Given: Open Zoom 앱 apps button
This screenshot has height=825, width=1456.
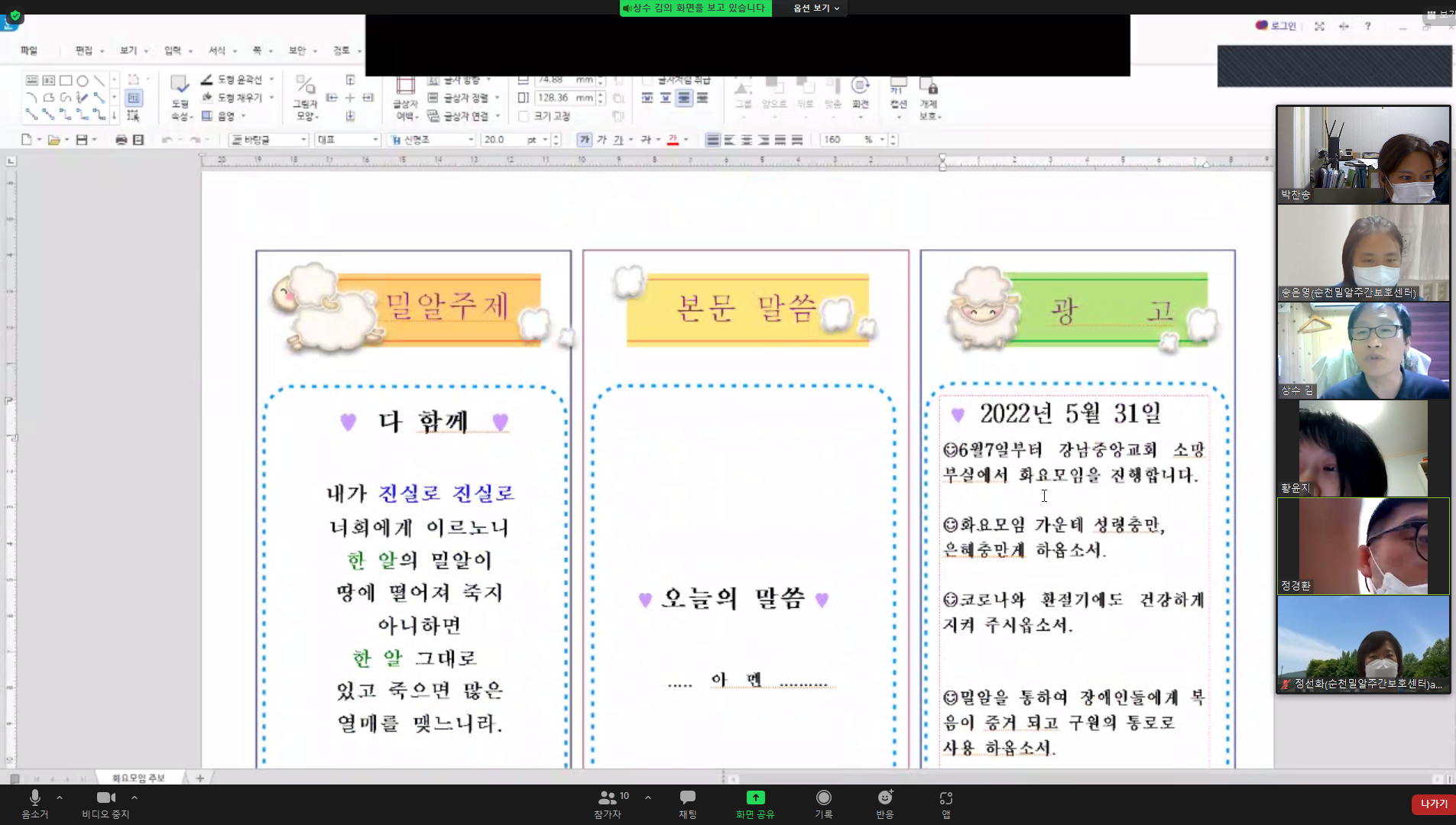Looking at the screenshot, I should tap(946, 804).
